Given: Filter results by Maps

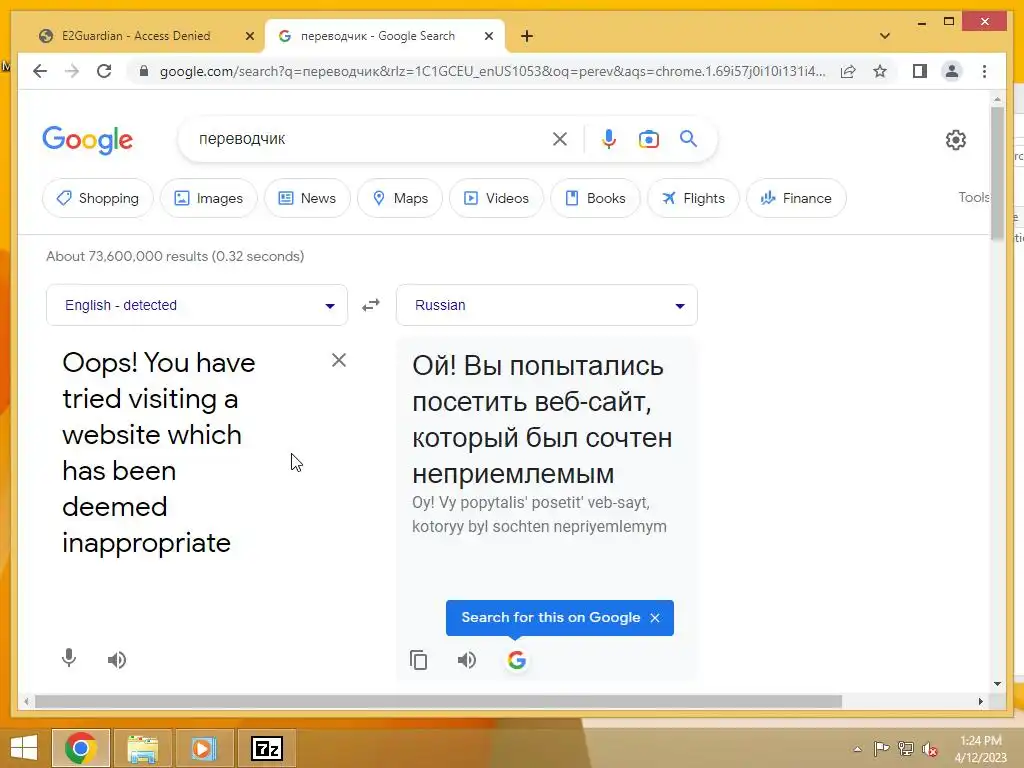Looking at the screenshot, I should coord(400,198).
